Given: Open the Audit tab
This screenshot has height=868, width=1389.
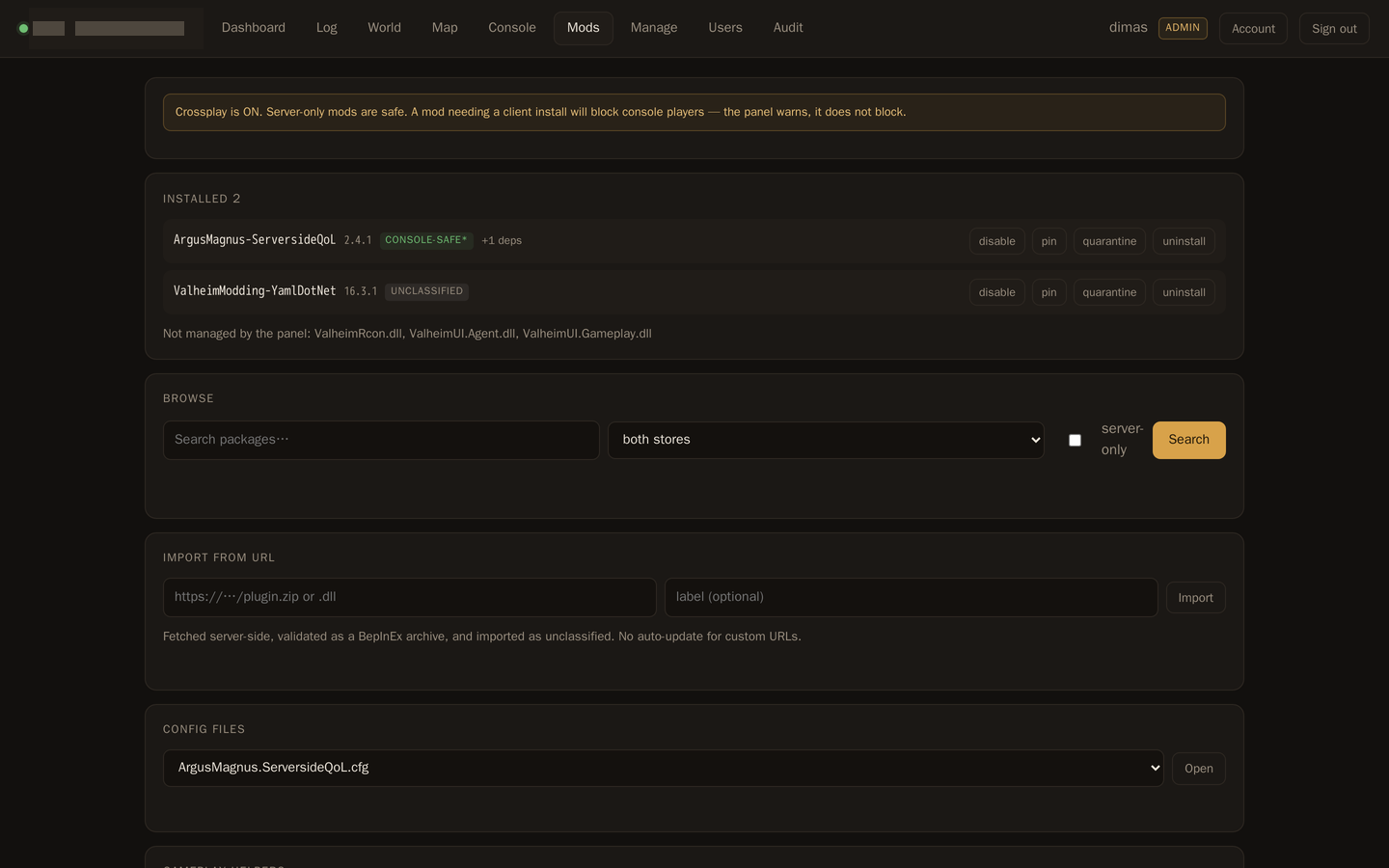Looking at the screenshot, I should pyautogui.click(x=788, y=28).
